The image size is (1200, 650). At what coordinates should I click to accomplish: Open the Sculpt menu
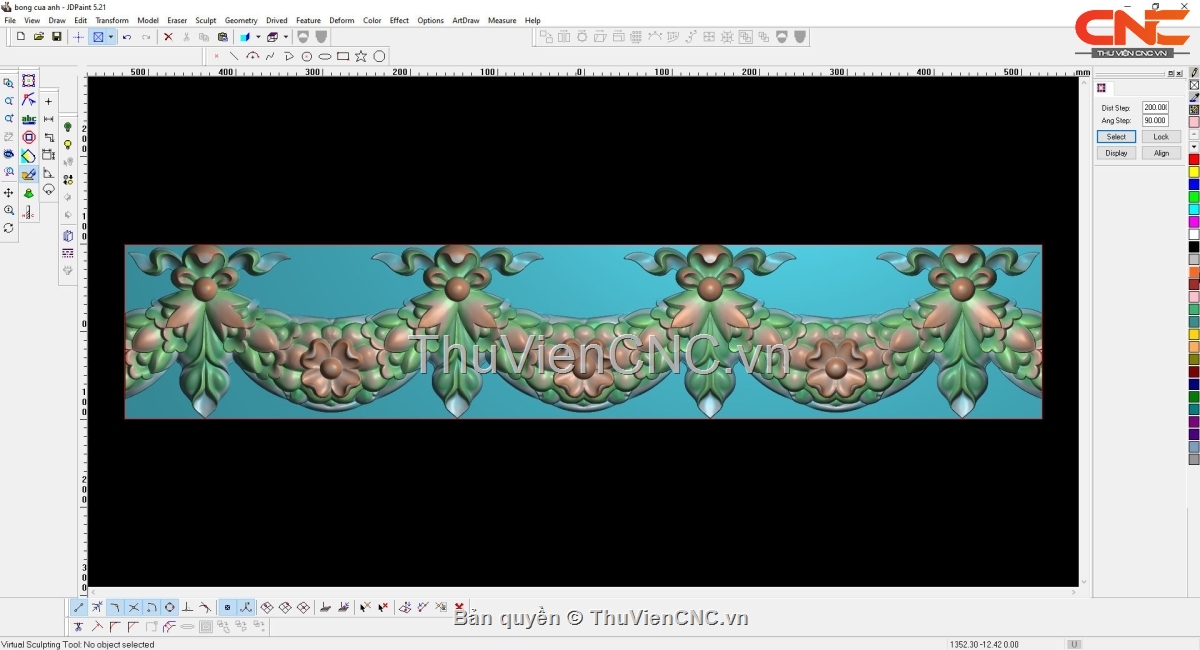point(206,20)
